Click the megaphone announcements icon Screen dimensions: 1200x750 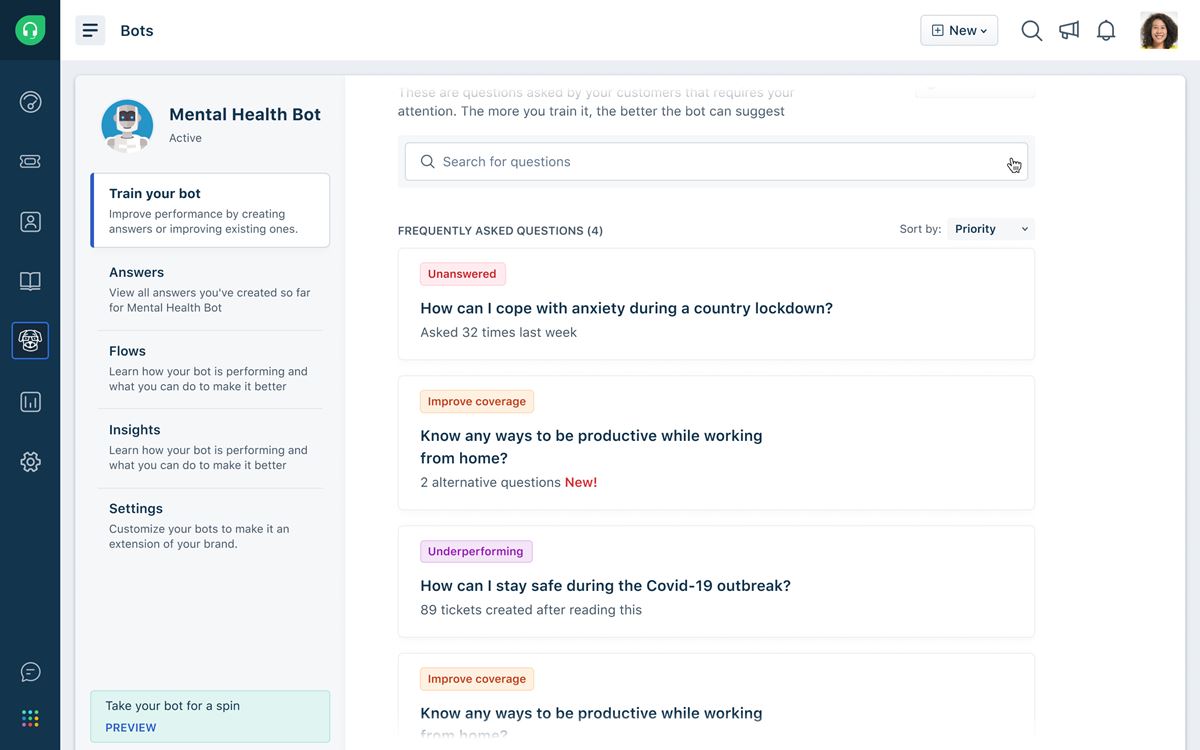point(1069,31)
